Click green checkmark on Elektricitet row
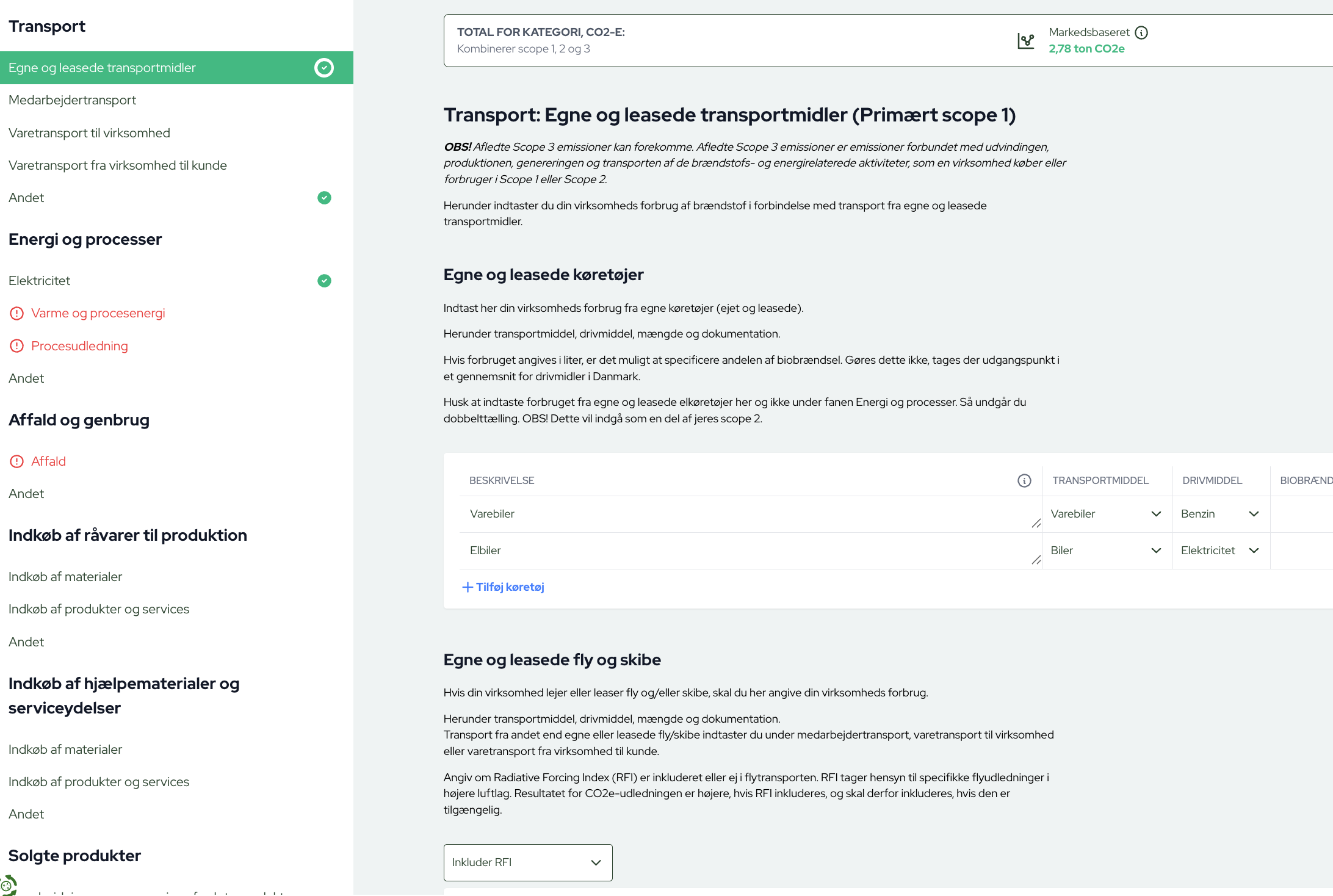The height and width of the screenshot is (896, 1333). [324, 281]
